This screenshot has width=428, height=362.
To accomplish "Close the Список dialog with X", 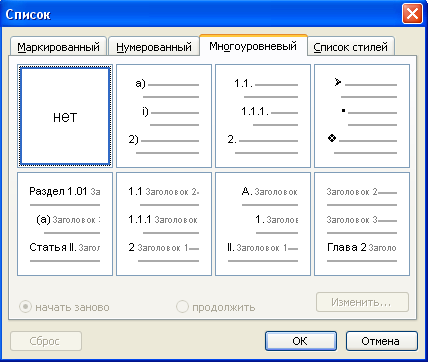I will click(x=412, y=14).
